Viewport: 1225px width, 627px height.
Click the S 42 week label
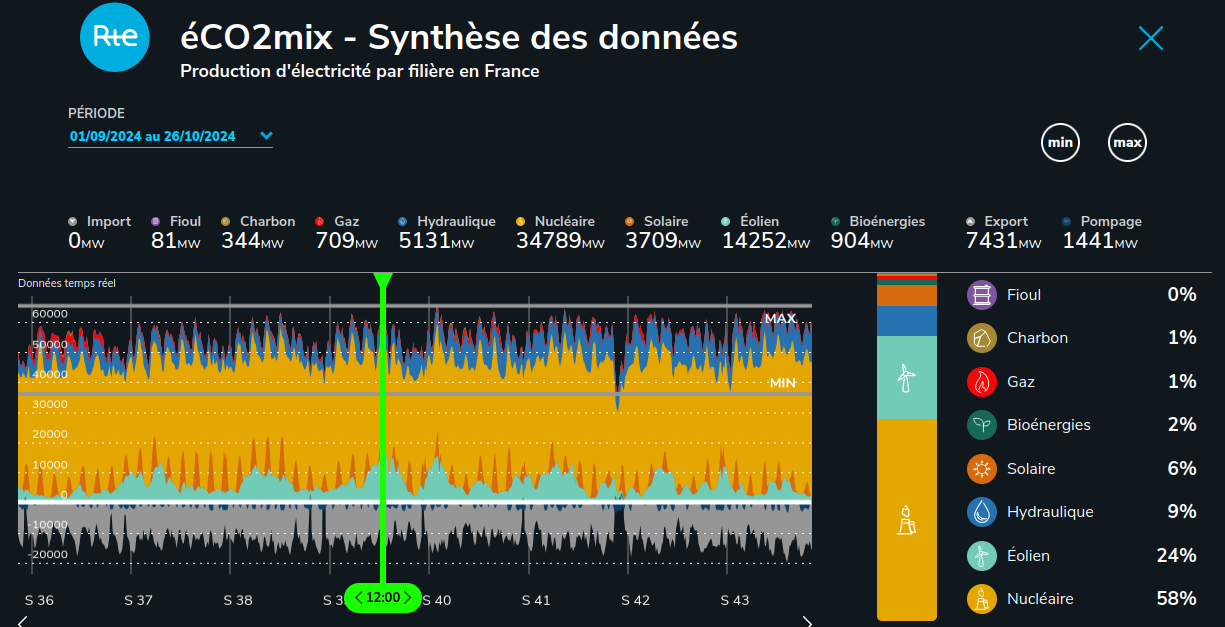[635, 600]
